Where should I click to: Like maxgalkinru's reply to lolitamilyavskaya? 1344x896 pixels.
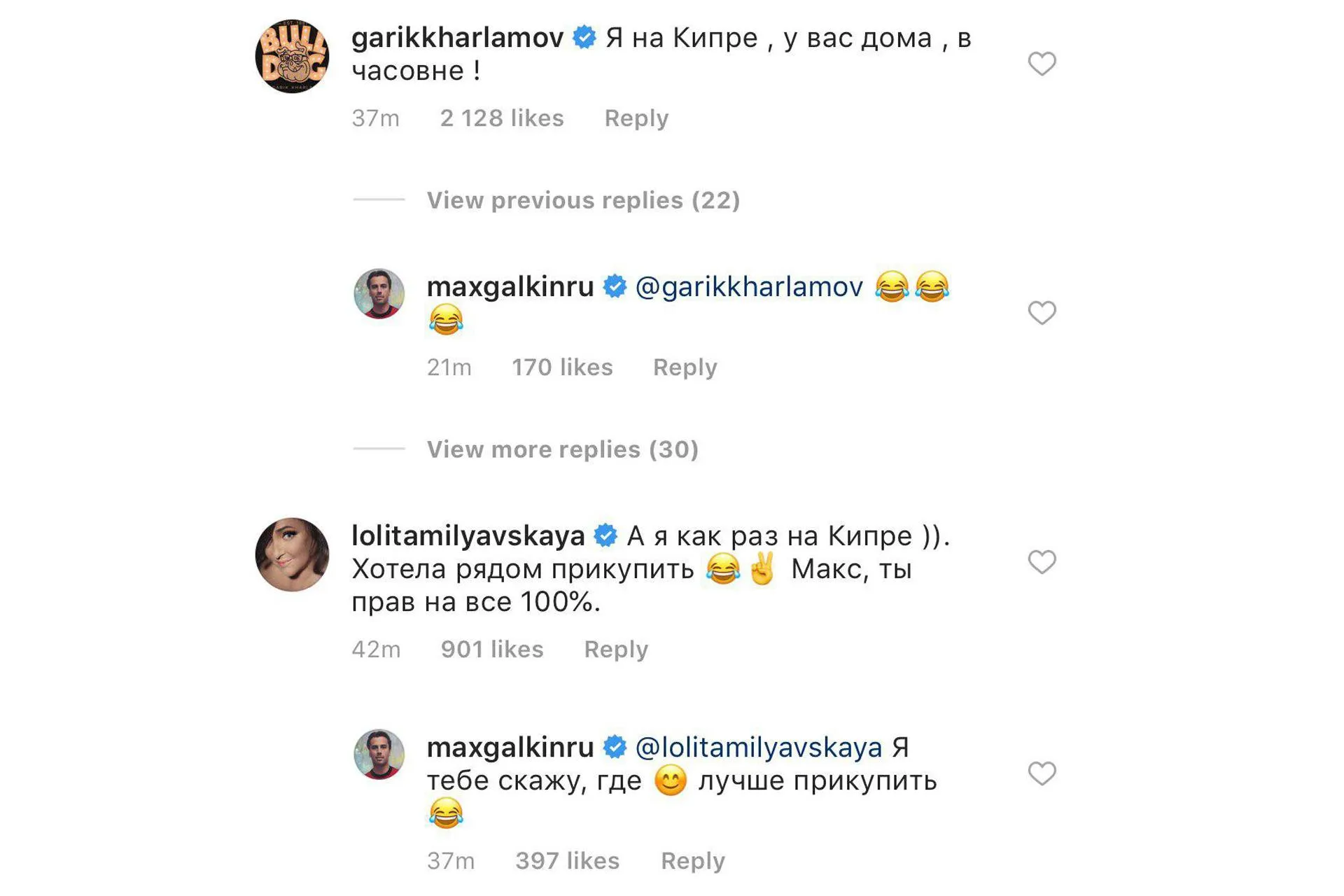coord(1042,773)
